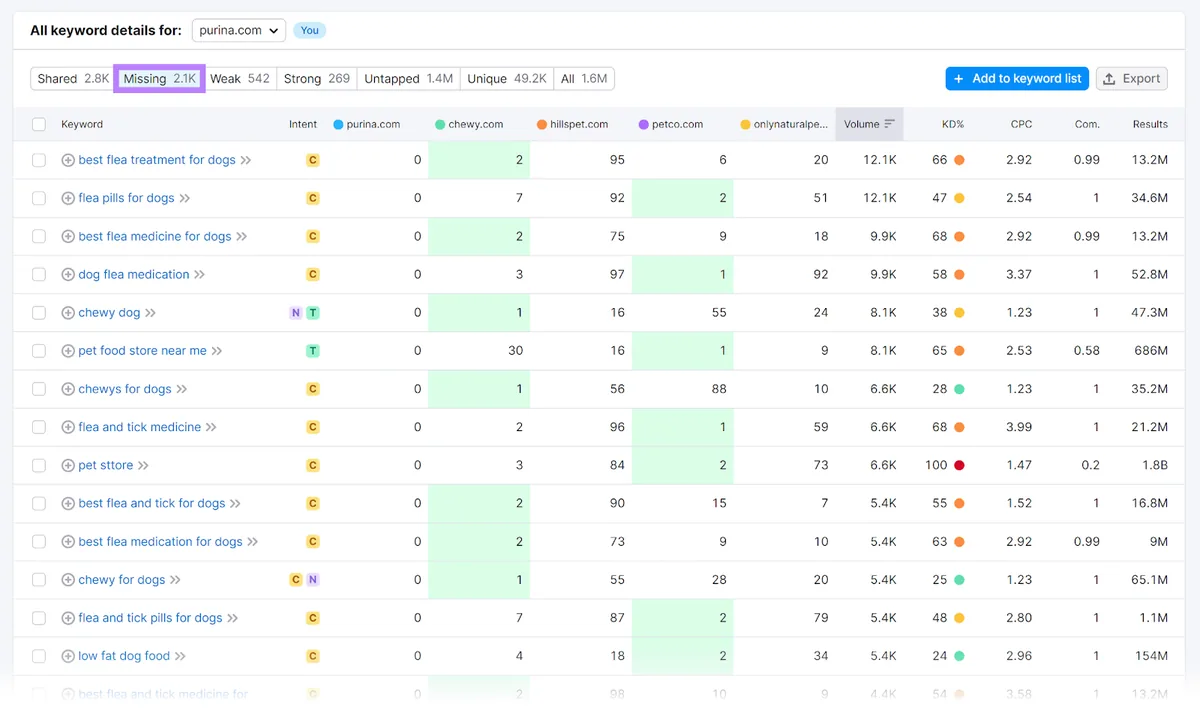Click the petco.com position cell for 'dog flea medication'
Image resolution: width=1200 pixels, height=710 pixels.
683,275
